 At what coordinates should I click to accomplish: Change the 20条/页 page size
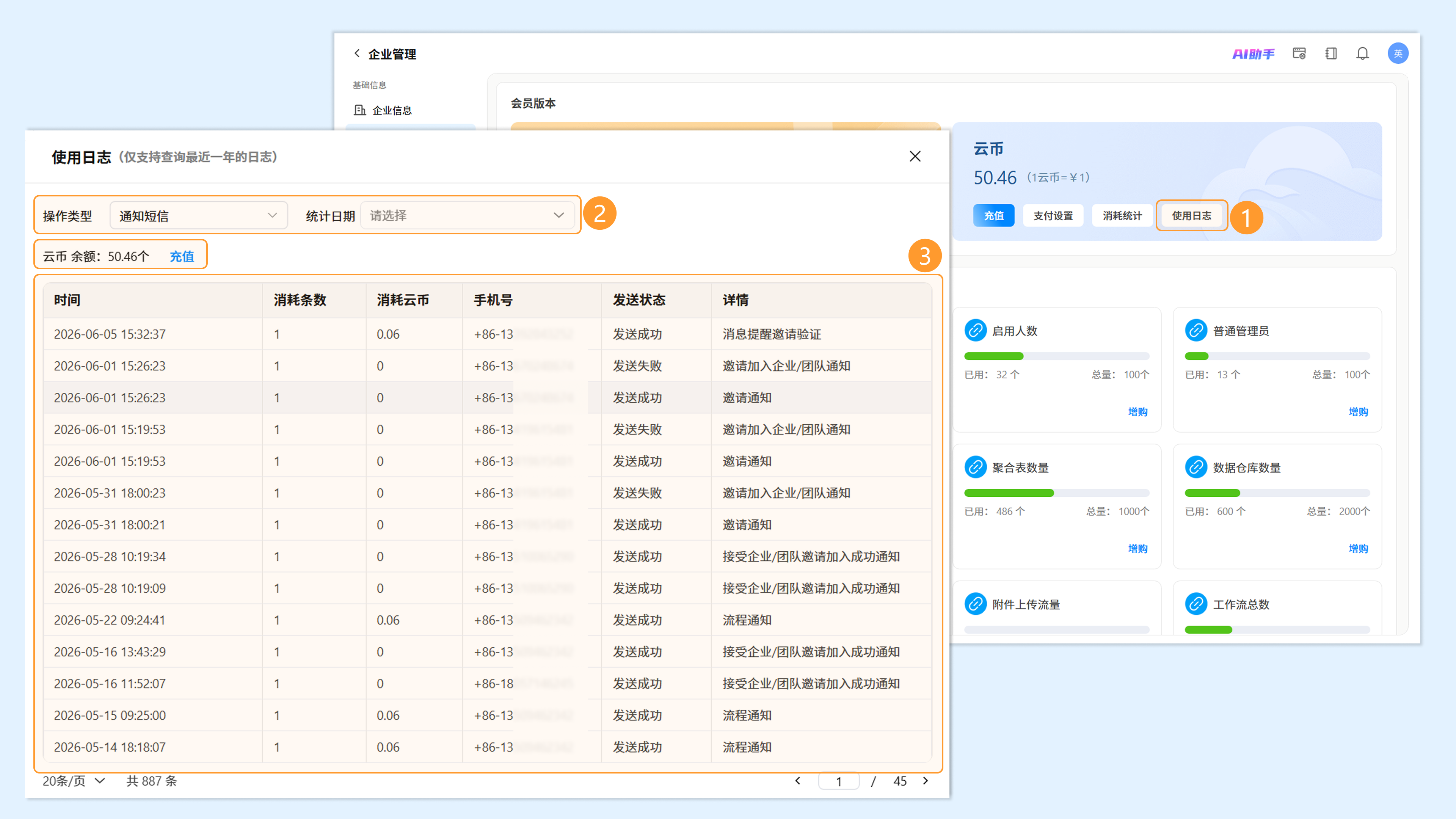[x=74, y=781]
